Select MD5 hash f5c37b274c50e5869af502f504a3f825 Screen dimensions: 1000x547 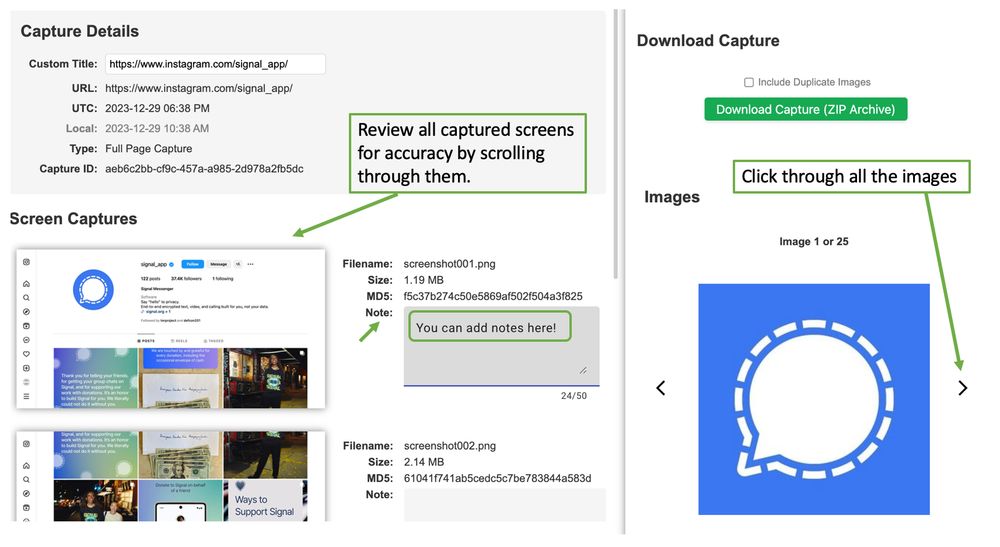(x=493, y=296)
